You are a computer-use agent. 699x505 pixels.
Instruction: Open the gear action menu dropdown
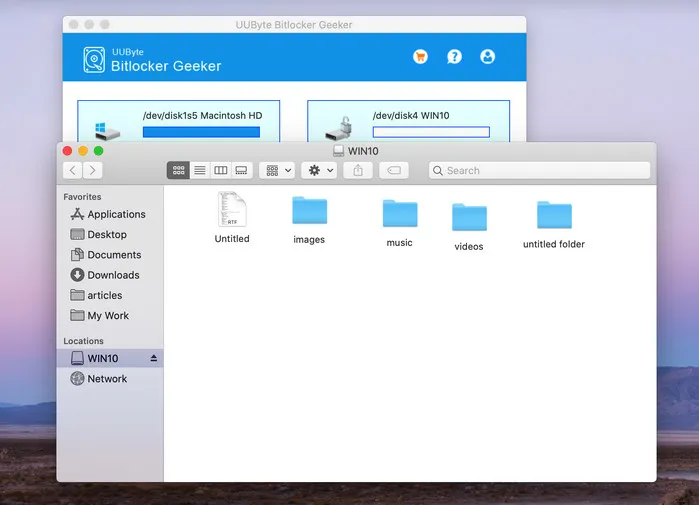[x=319, y=170]
